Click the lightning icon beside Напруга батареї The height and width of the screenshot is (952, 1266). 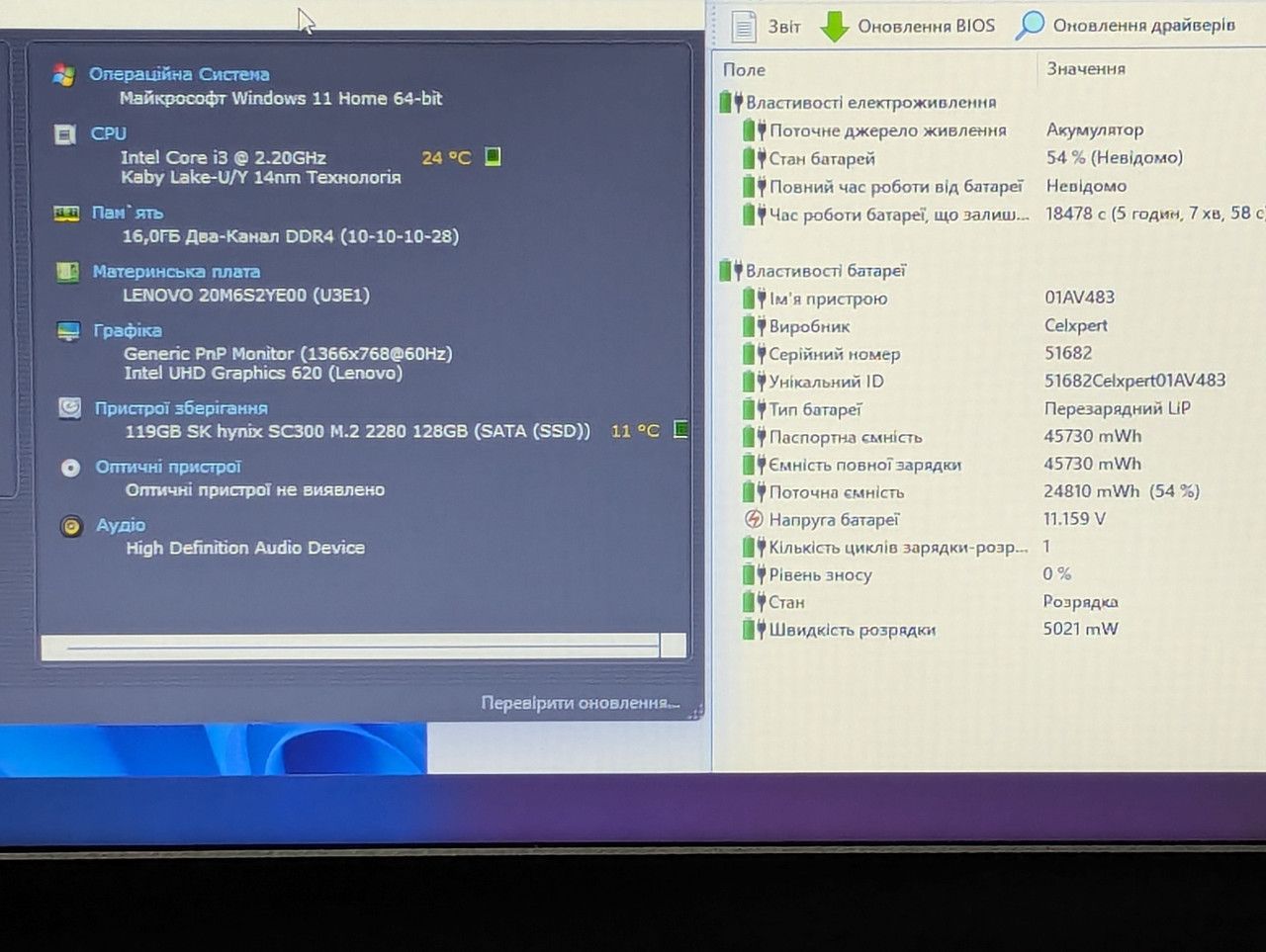[x=754, y=519]
